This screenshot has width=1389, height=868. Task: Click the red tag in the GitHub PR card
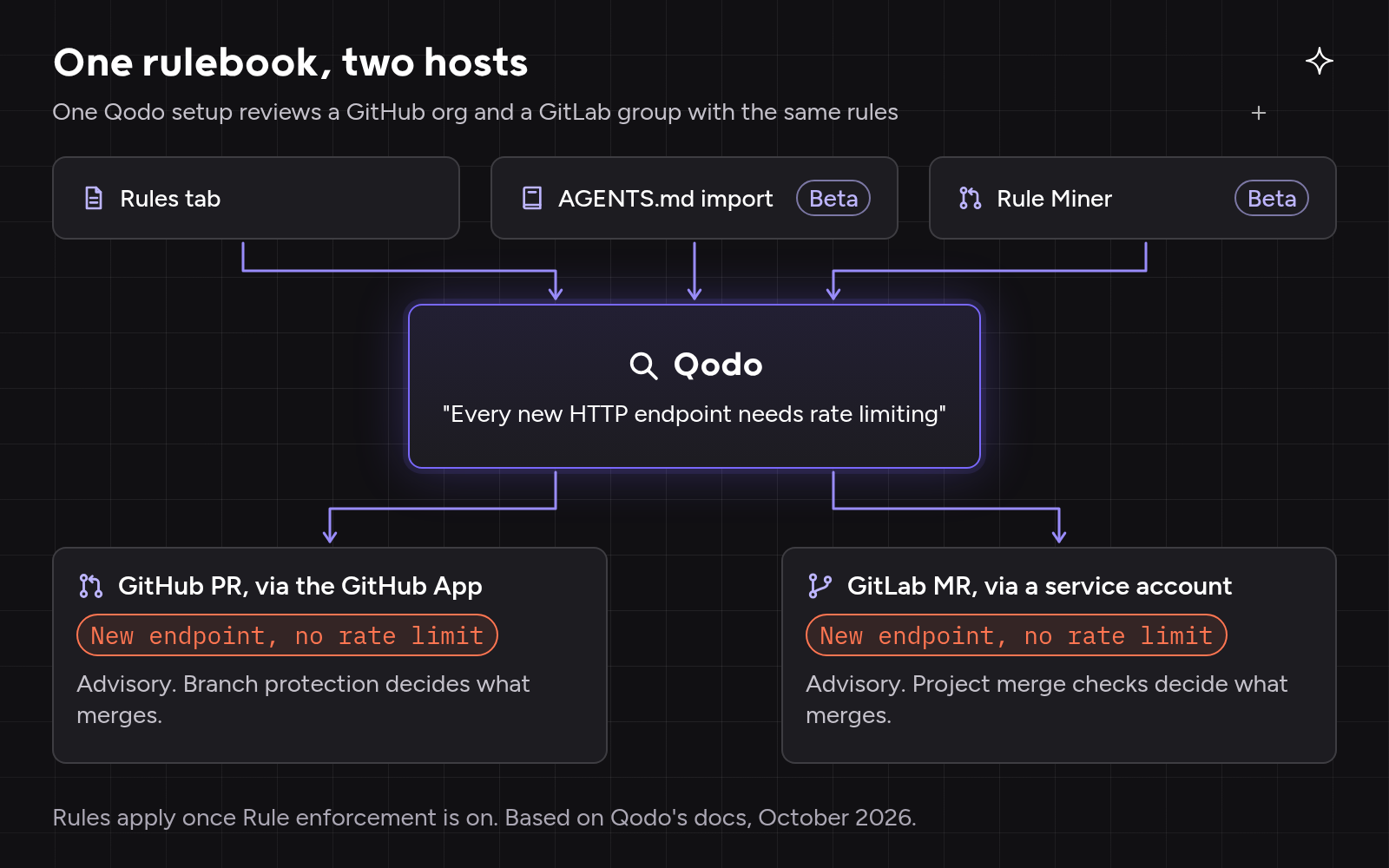coord(287,635)
